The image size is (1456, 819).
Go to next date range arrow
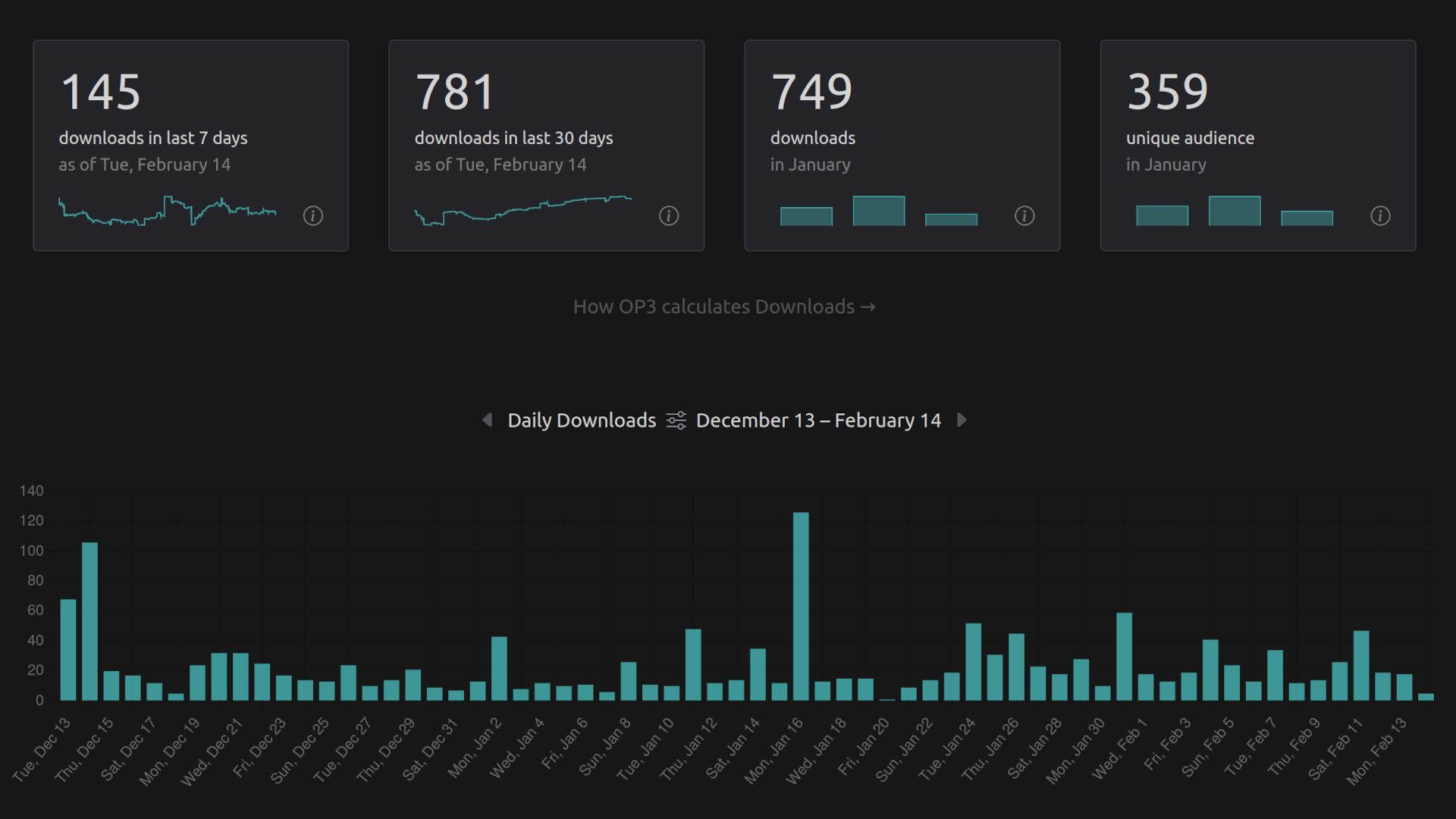tap(962, 420)
